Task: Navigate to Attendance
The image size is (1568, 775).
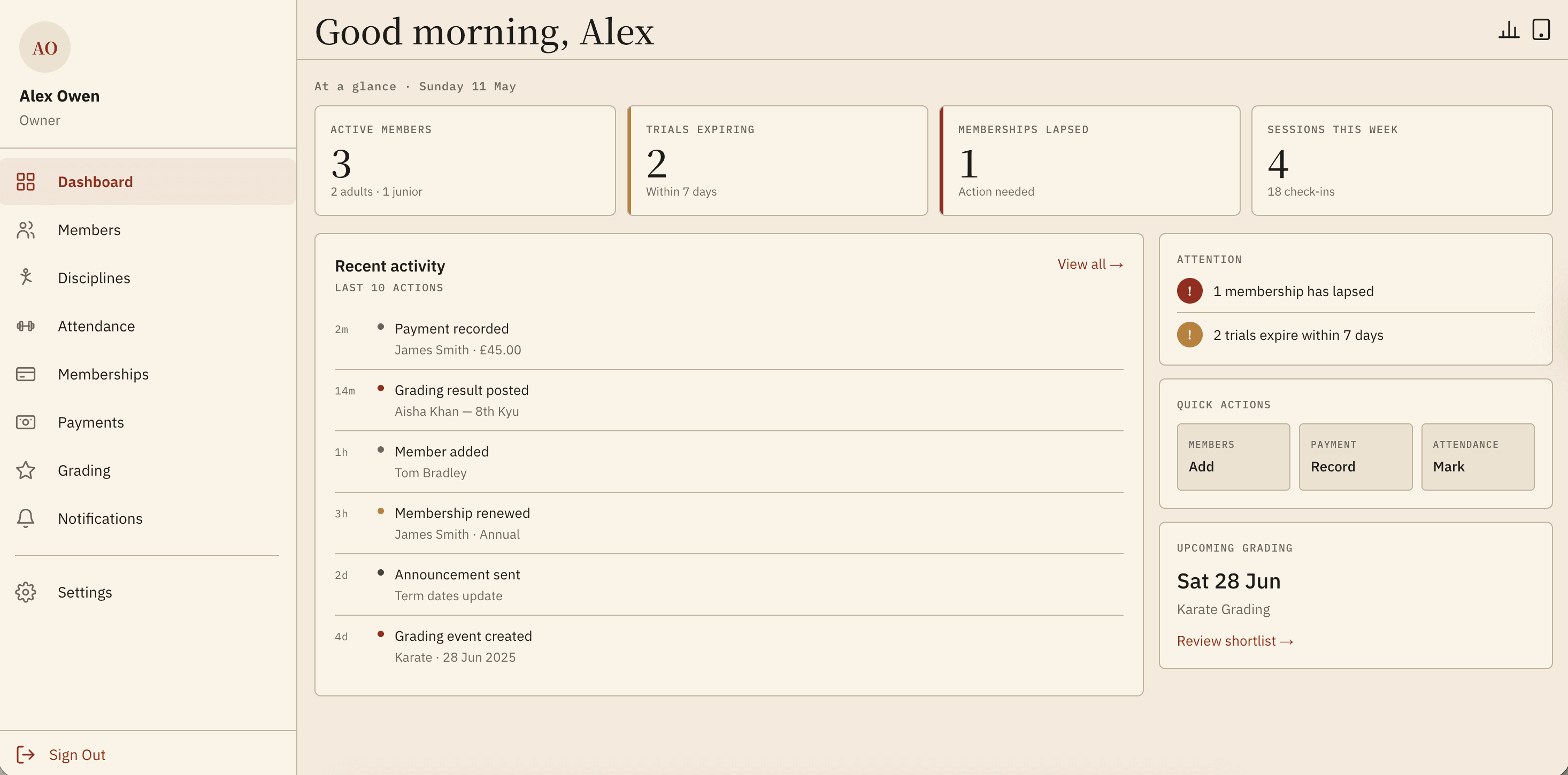Action: click(148, 326)
